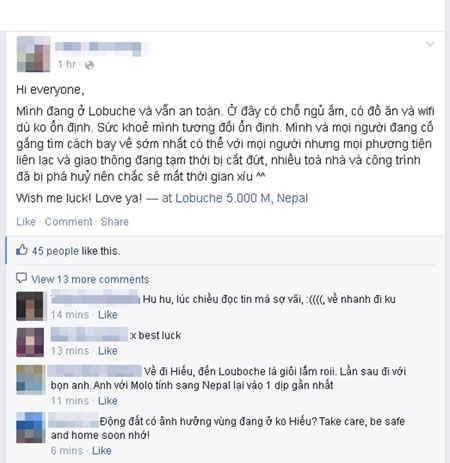Open the post author's profile picture
The height and width of the screenshot is (463, 450).
33,54
